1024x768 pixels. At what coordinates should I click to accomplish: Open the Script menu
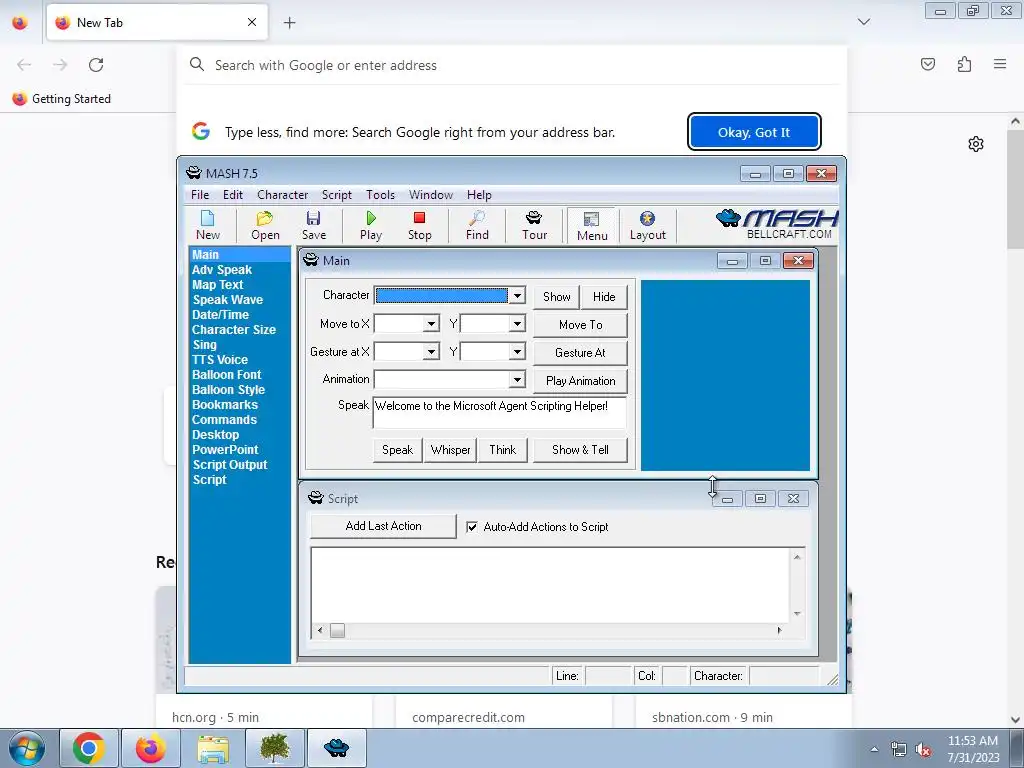pos(336,195)
